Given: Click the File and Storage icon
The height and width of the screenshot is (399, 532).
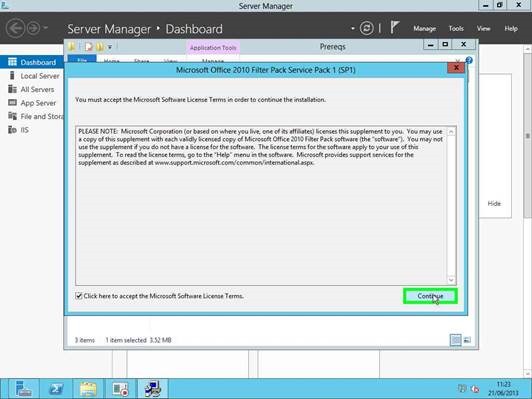Looking at the screenshot, I should click(12, 116).
